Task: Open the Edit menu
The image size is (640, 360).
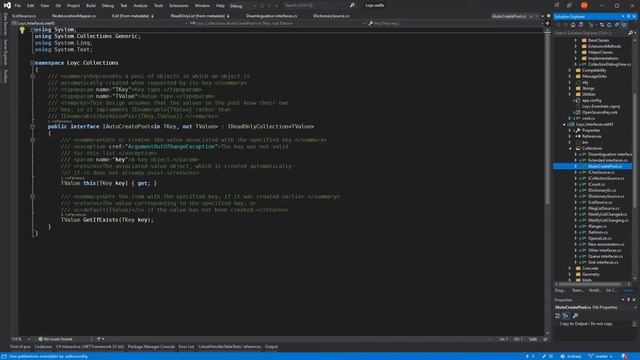Action: coord(31,6)
